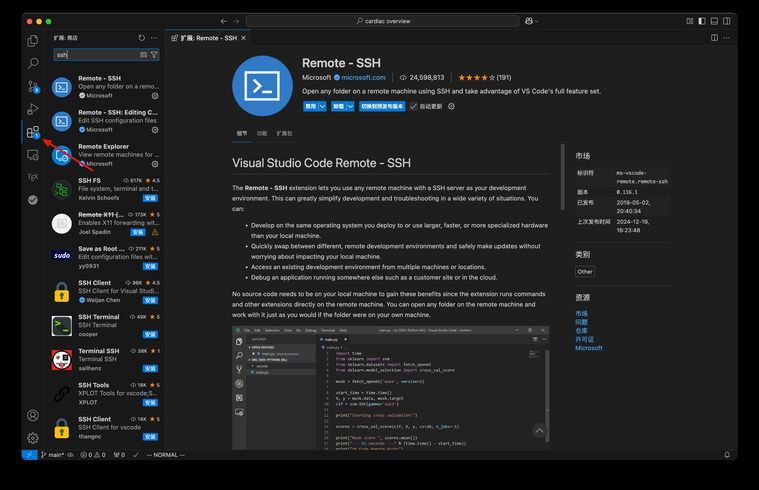Screen dimensions: 759x490
Task: Select the Remote - SSH editor tab
Action: click(x=208, y=38)
